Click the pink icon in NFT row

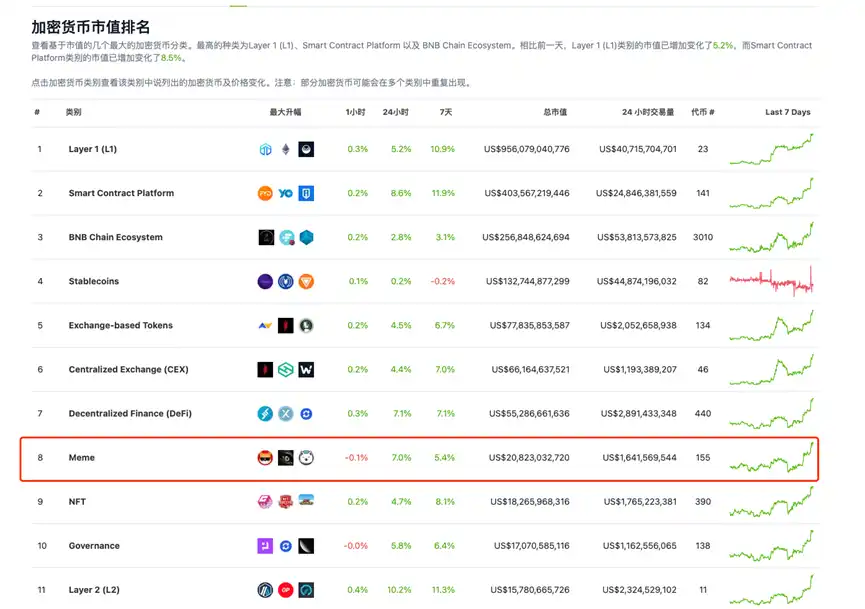tap(265, 501)
